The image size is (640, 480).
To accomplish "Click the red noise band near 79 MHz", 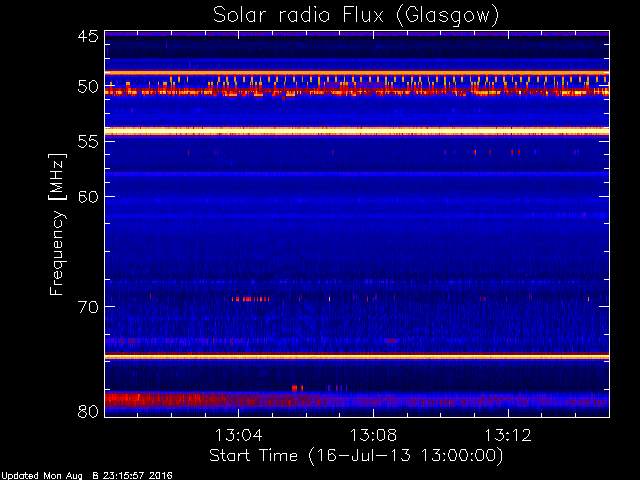I will 357,400.
